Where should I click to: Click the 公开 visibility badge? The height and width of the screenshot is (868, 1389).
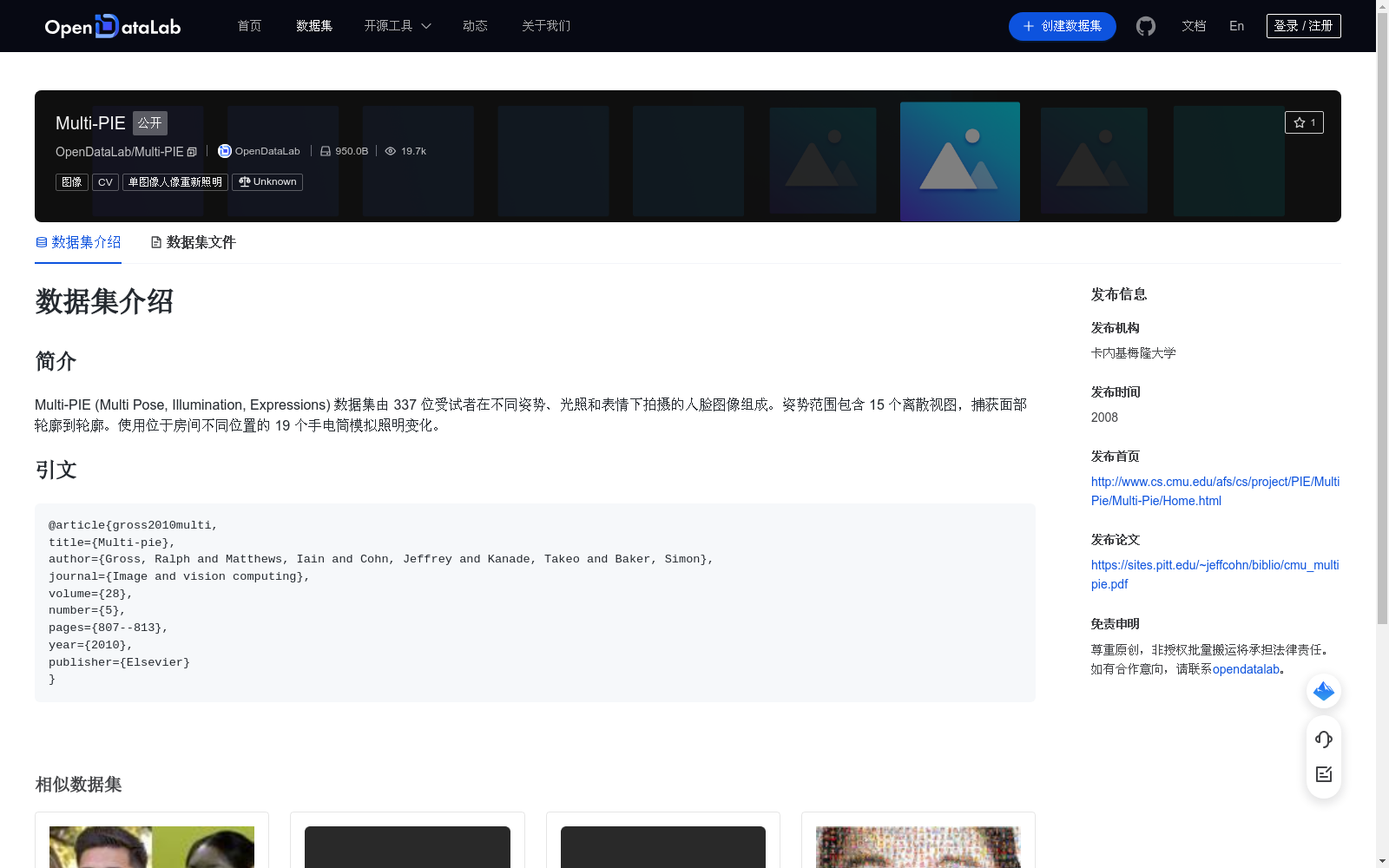coord(150,123)
